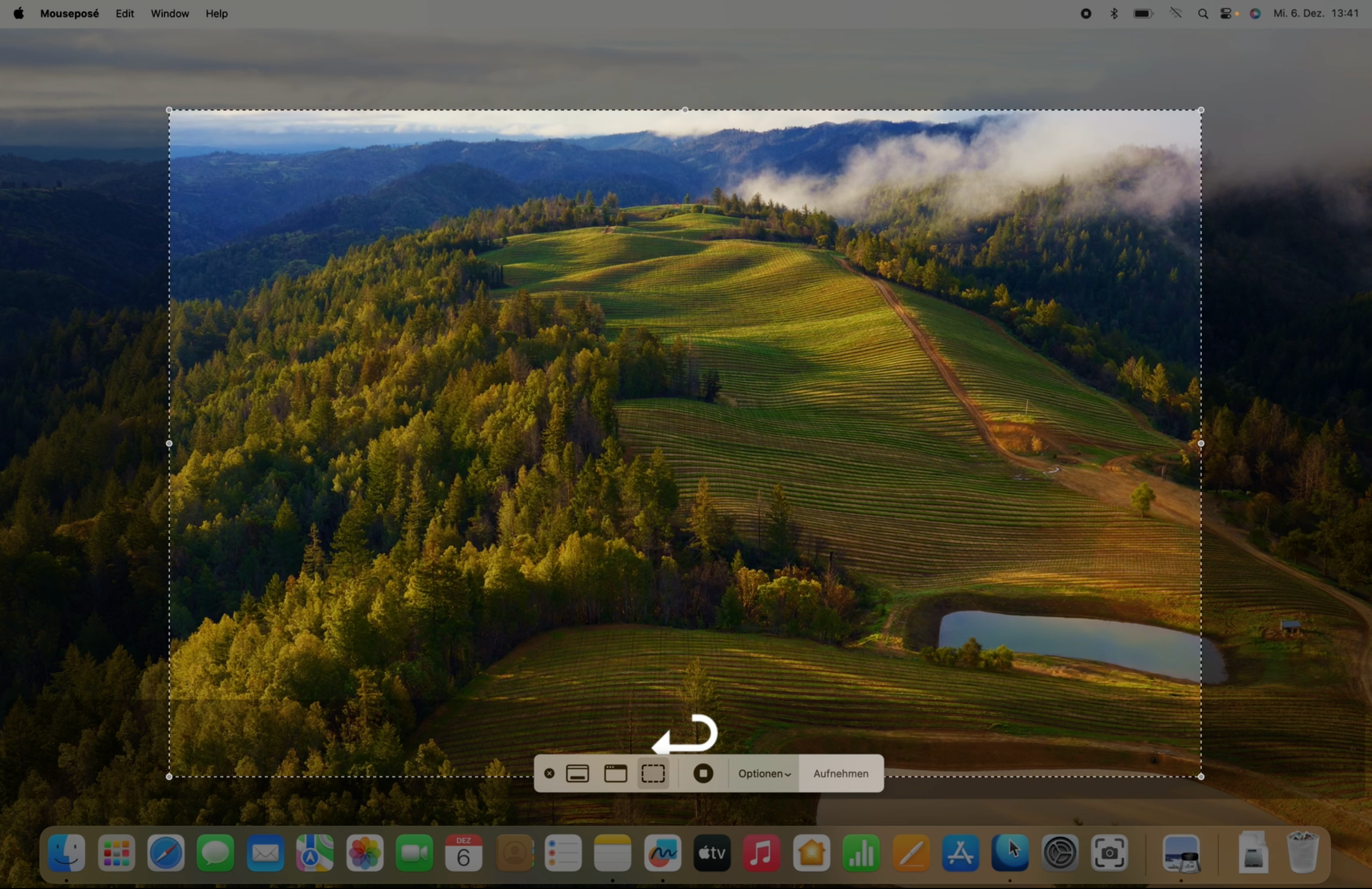Viewport: 1372px width, 889px height.
Task: Launch the Screenshot app from the Dock
Action: (x=1110, y=853)
